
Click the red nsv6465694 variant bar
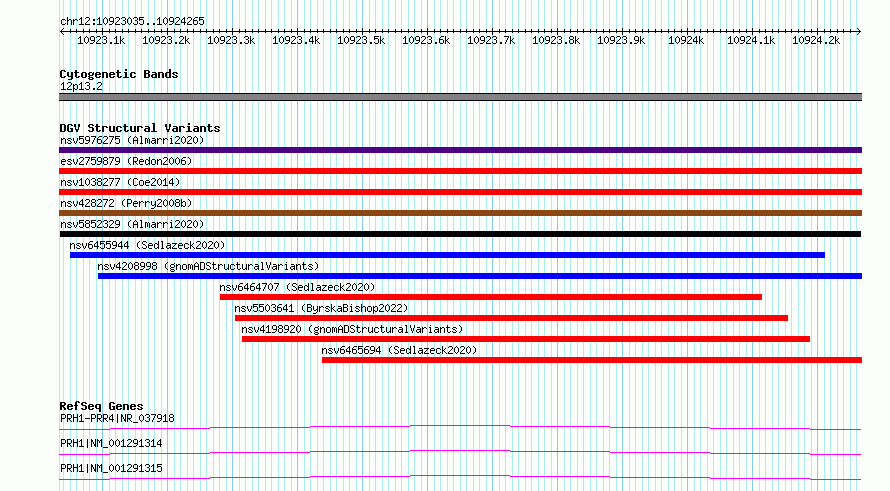coord(592,360)
